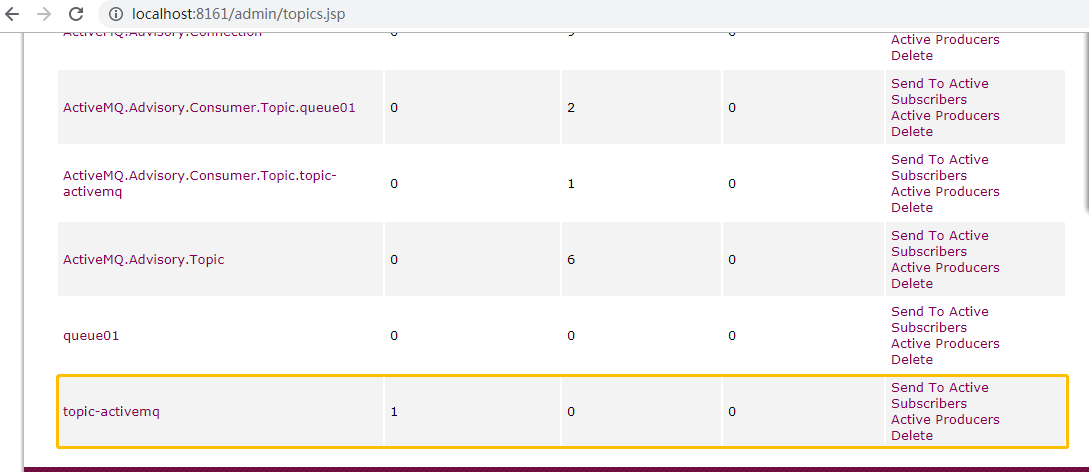View site info icon beside URL
1089x472 pixels.
point(116,14)
